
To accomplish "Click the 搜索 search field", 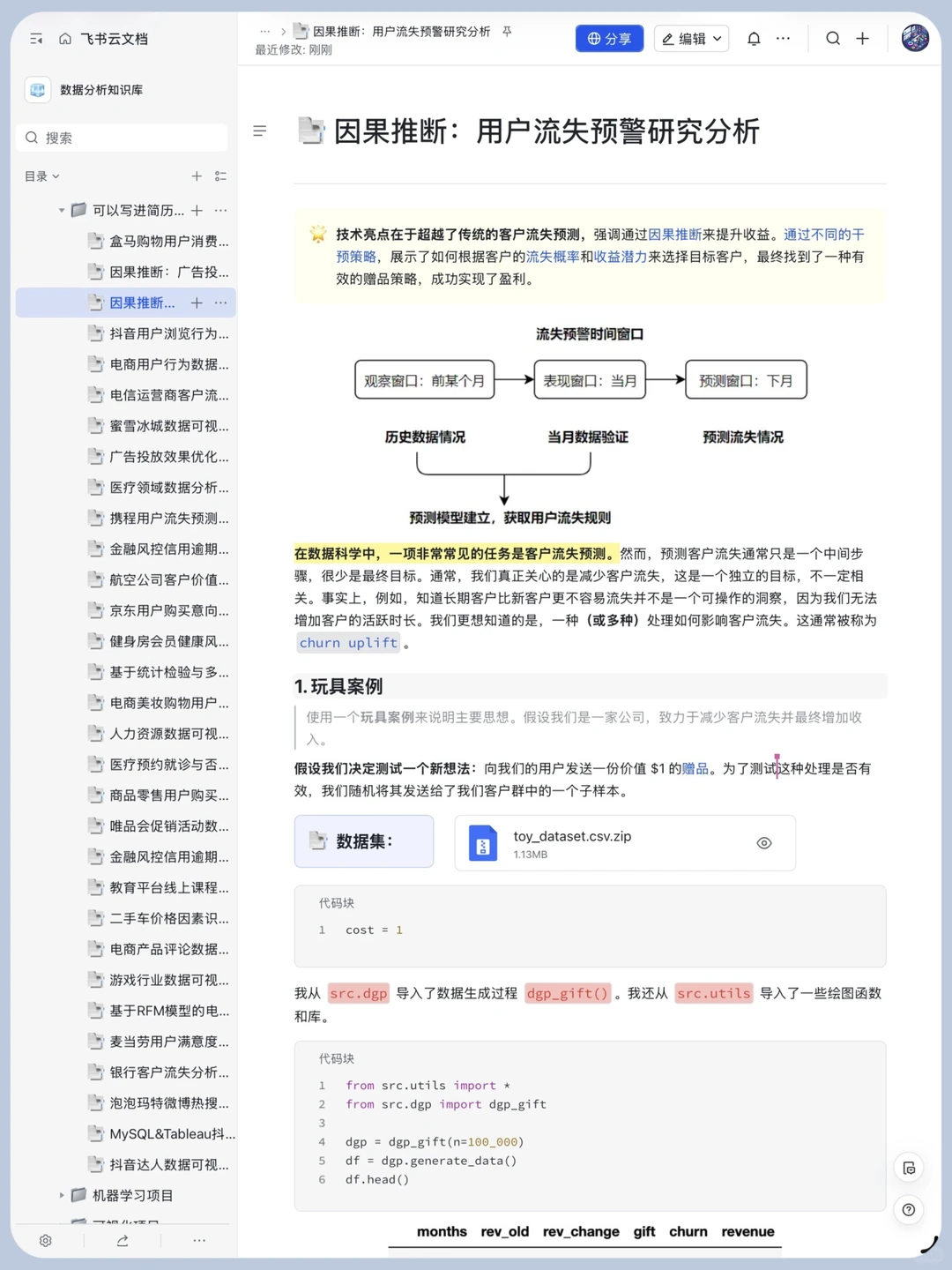I will click(122, 138).
